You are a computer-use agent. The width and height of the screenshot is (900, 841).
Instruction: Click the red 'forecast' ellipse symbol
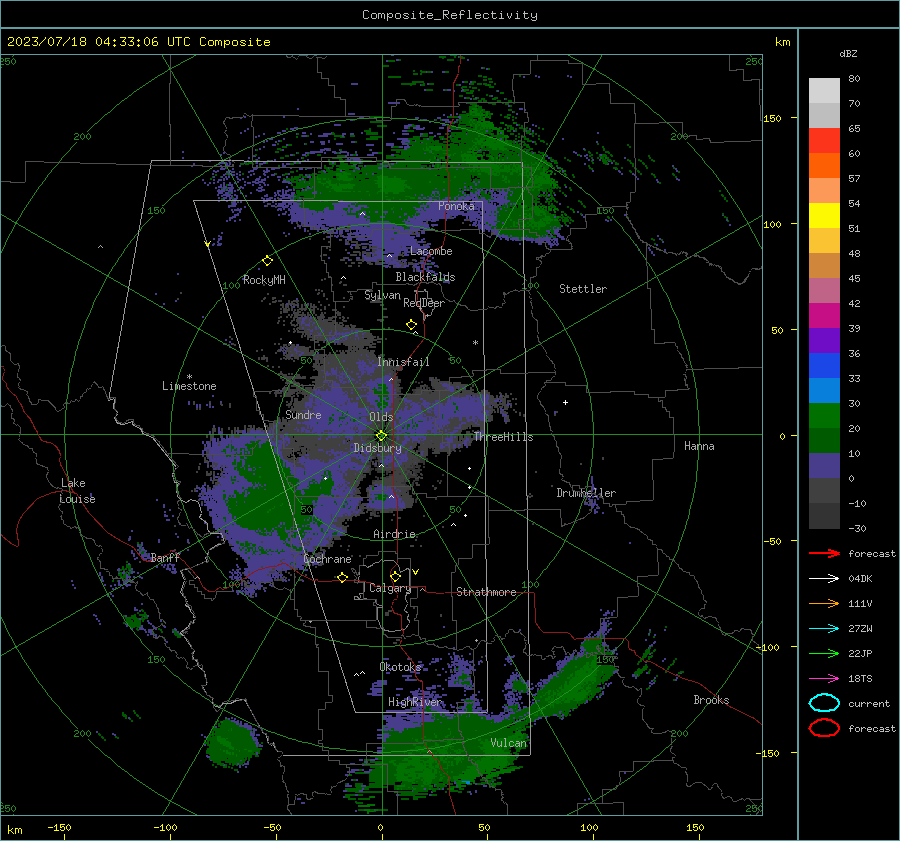tap(824, 728)
